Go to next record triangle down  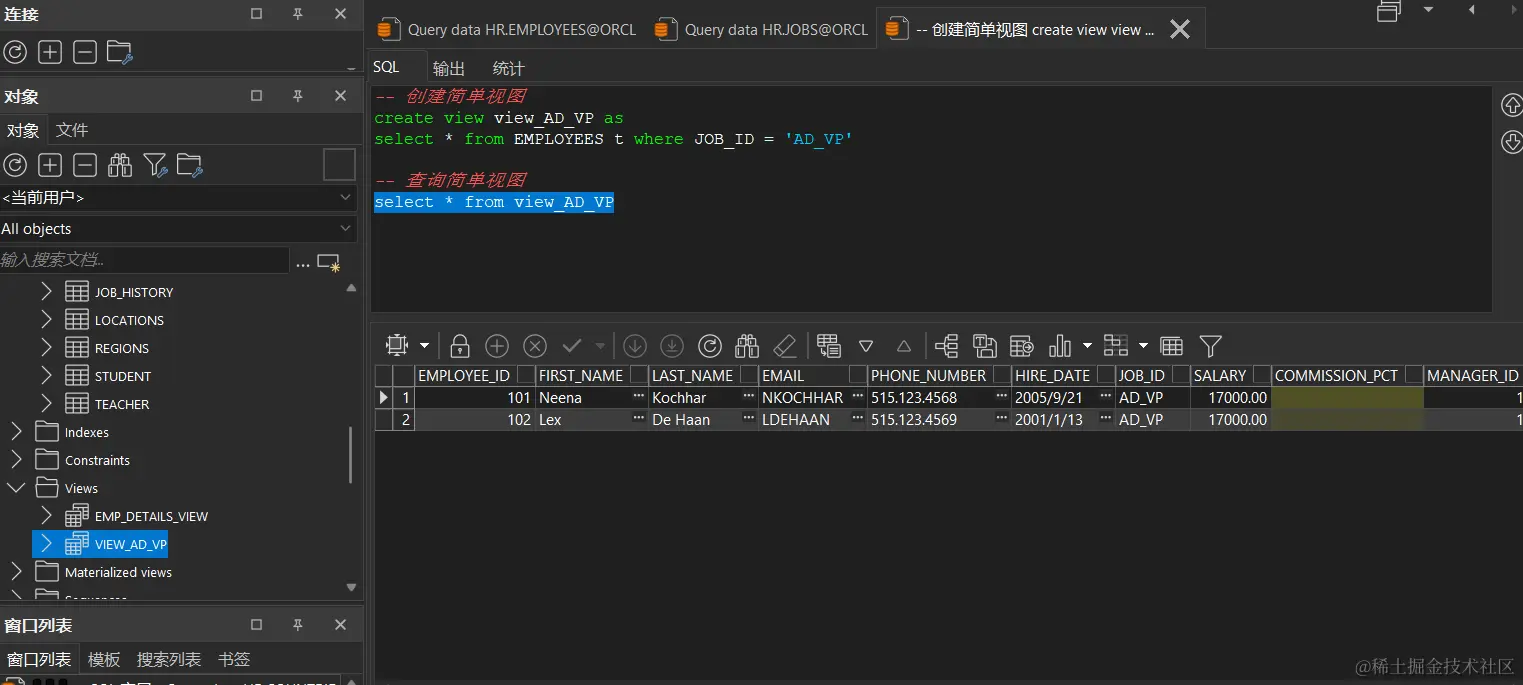866,346
